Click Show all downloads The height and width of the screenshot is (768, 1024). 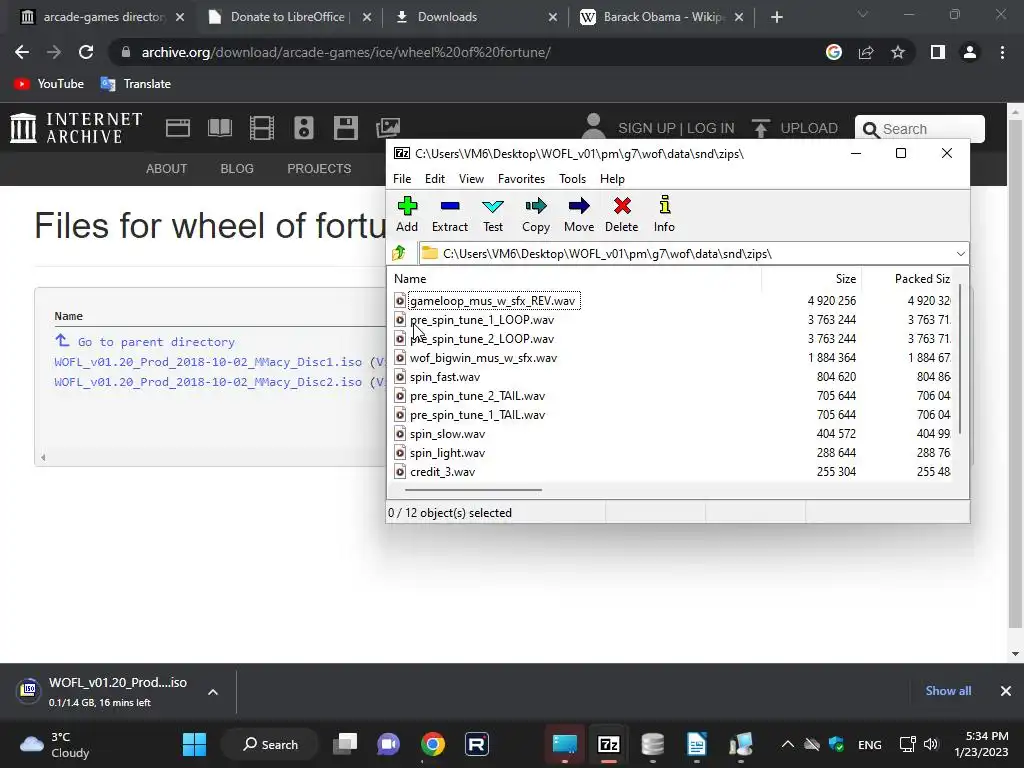pyautogui.click(x=948, y=691)
